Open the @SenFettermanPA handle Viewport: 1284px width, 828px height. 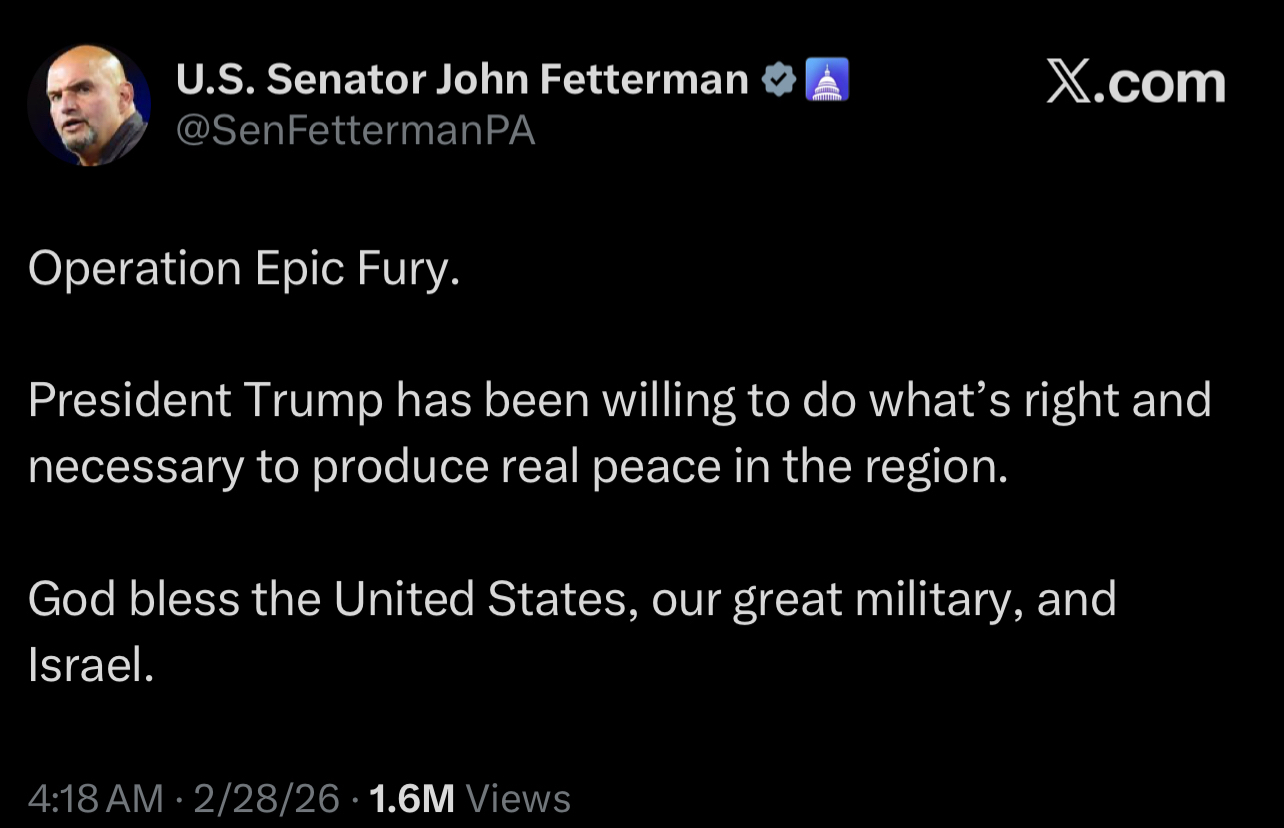point(356,130)
